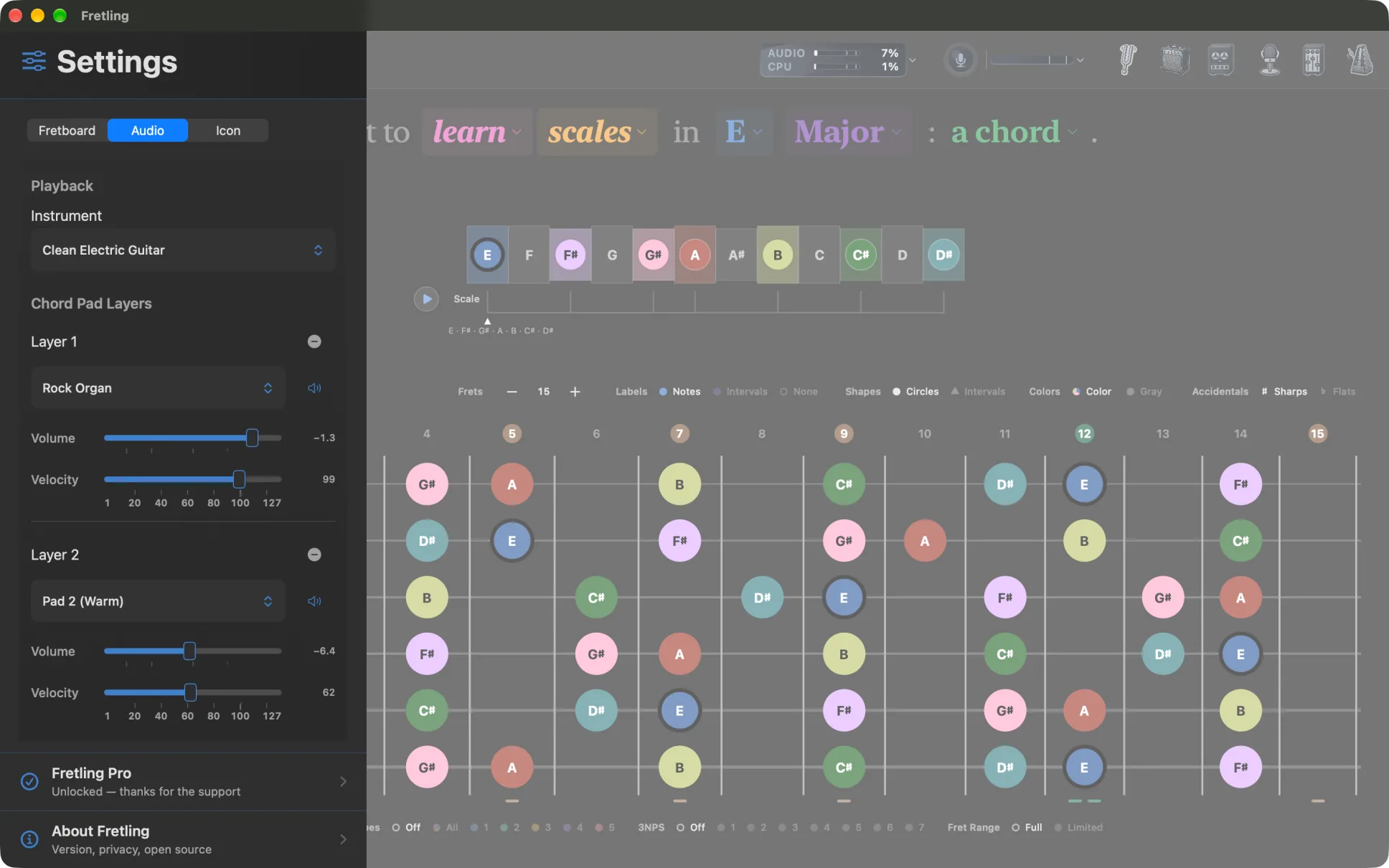Preview the Pad 2 (Warm) layer sound
This screenshot has height=868, width=1389.
point(314,601)
